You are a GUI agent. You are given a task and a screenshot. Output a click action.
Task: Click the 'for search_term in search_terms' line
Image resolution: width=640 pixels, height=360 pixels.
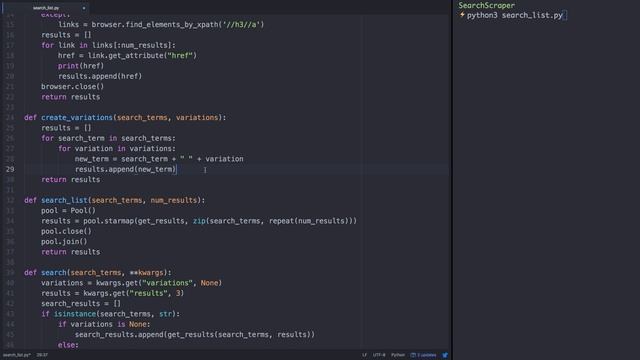108,138
